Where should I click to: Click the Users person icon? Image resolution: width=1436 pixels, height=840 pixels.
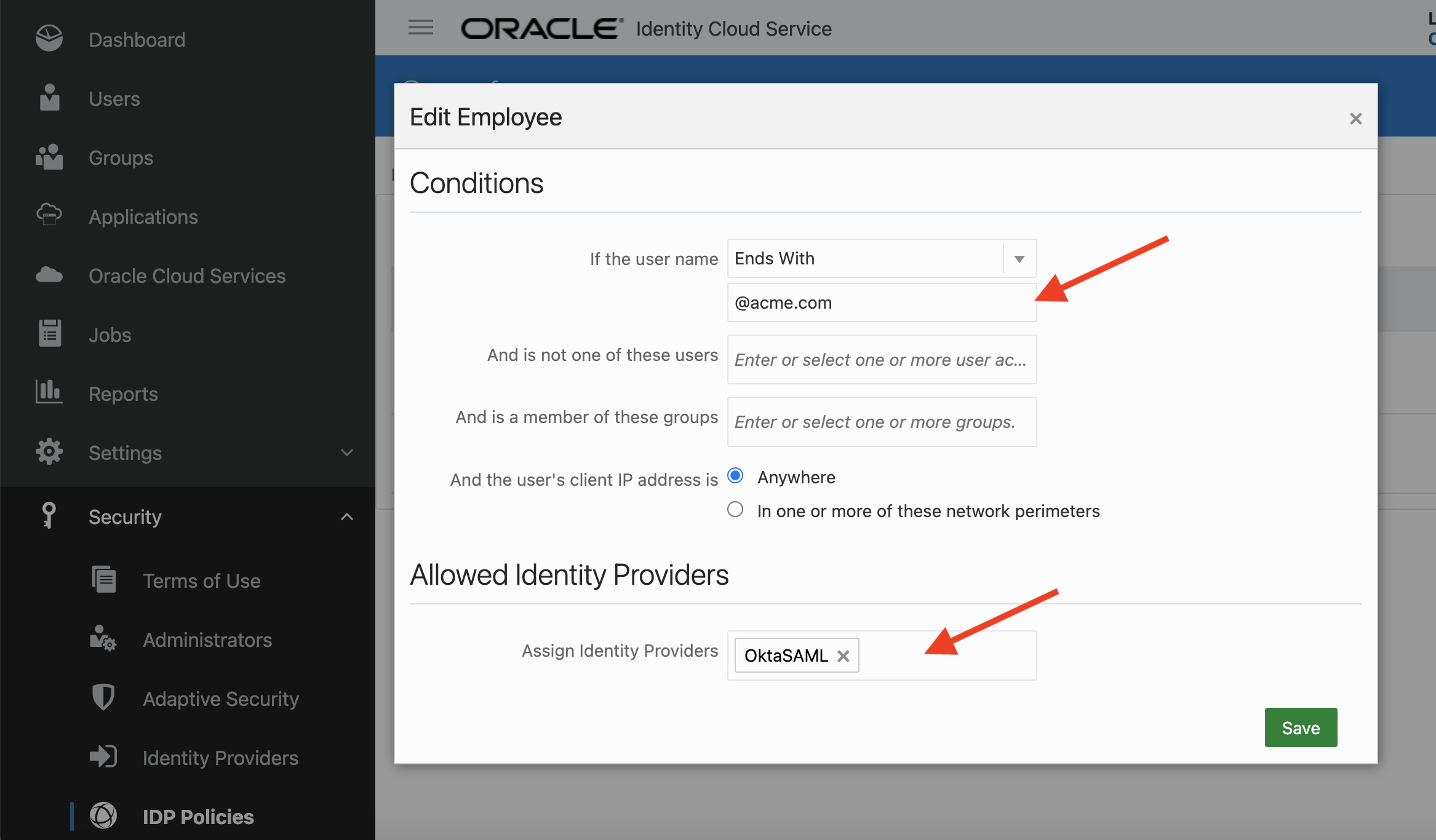click(49, 98)
